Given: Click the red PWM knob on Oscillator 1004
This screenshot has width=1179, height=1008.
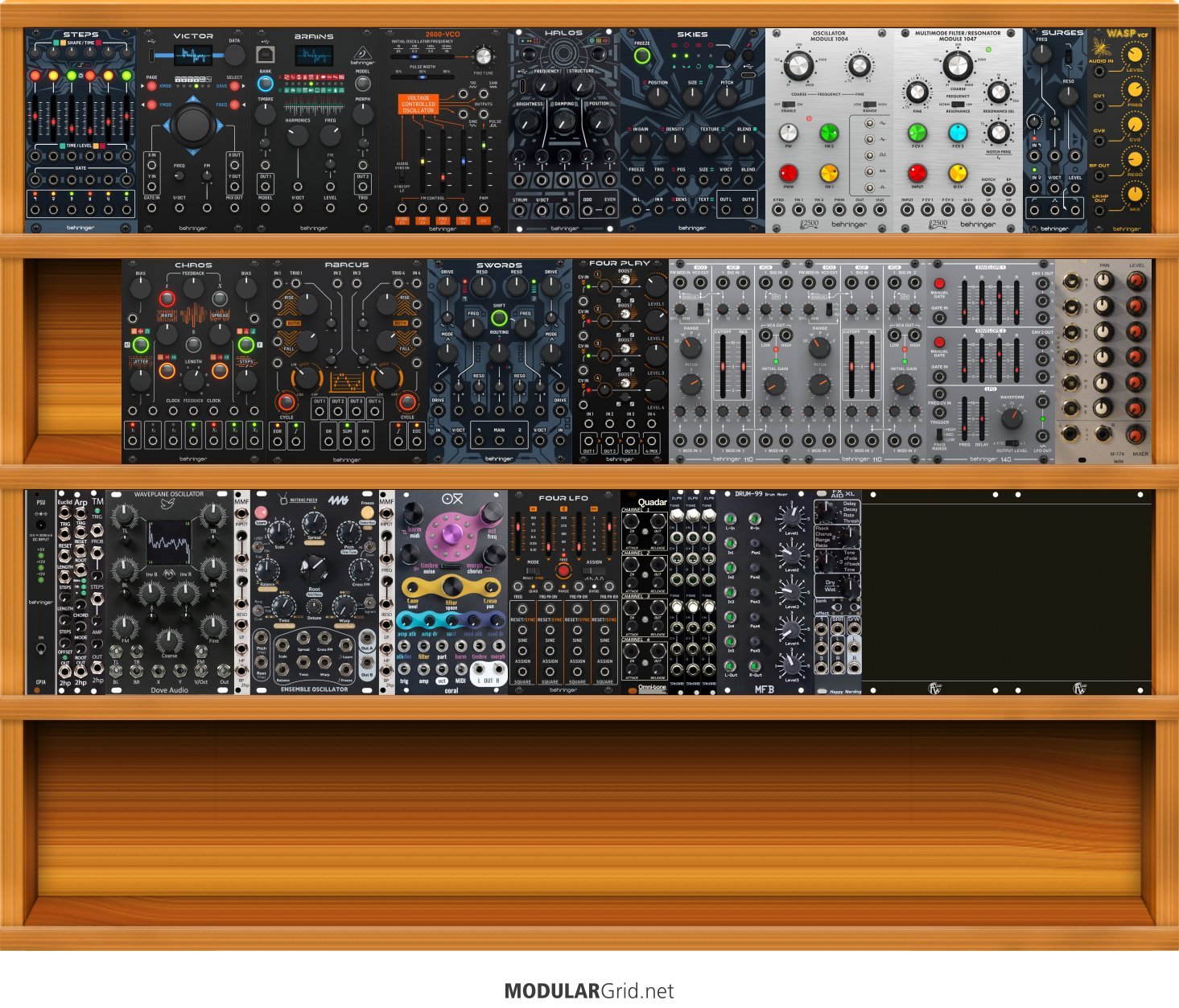Looking at the screenshot, I should (x=789, y=173).
